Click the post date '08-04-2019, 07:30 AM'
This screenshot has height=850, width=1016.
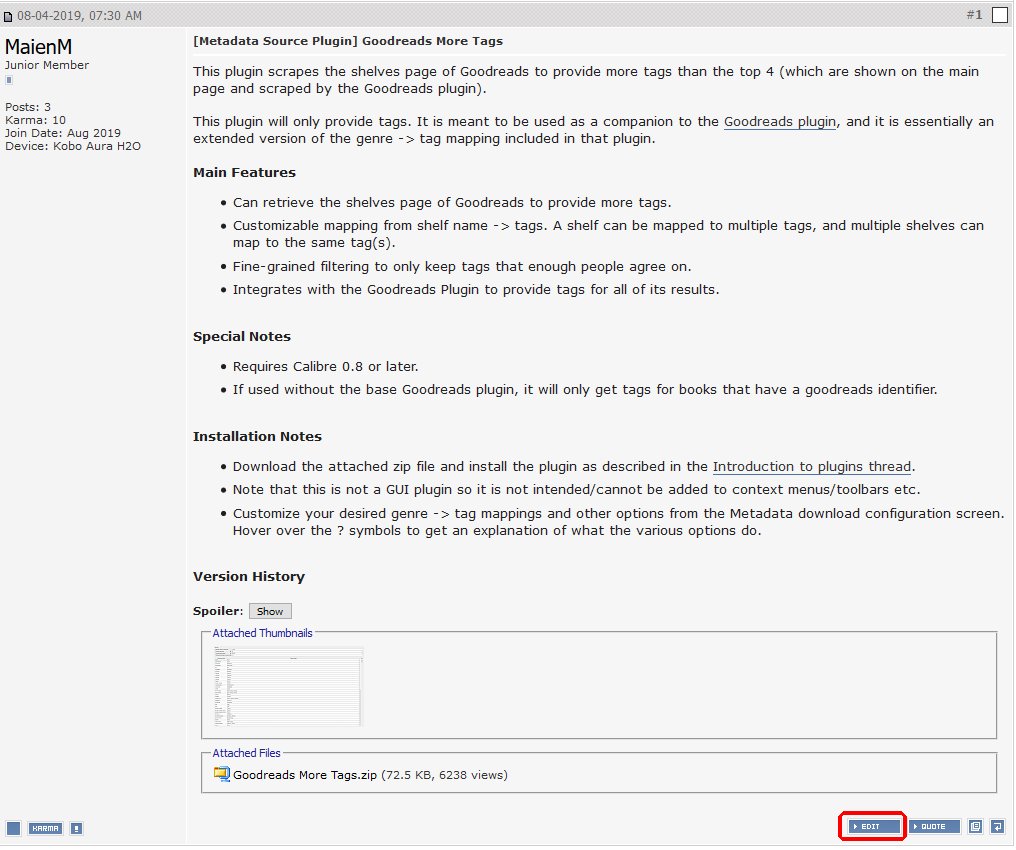click(80, 16)
